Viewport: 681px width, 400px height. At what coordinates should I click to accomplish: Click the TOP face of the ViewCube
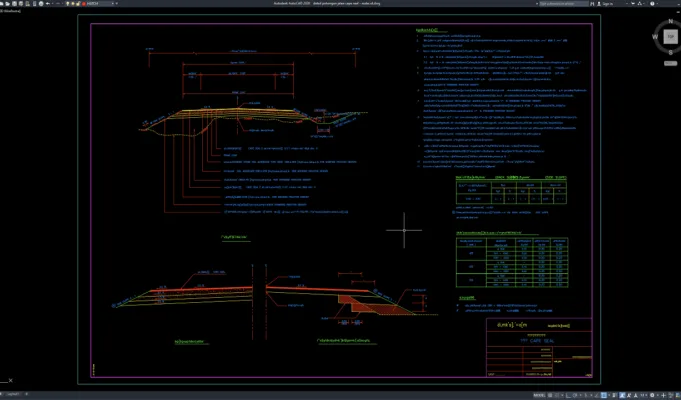pos(669,37)
